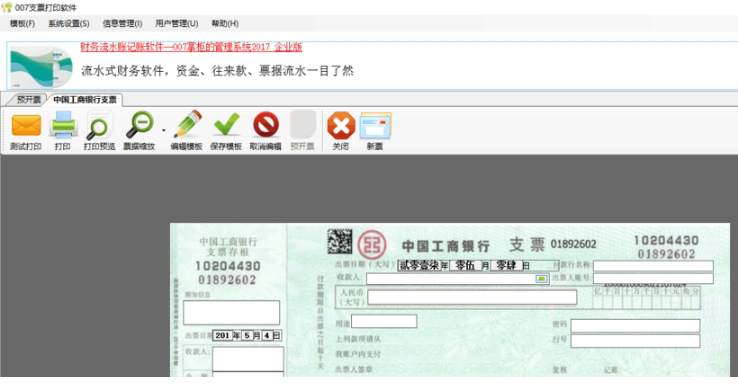Click the 测试打印 envelope icon

tap(26, 125)
